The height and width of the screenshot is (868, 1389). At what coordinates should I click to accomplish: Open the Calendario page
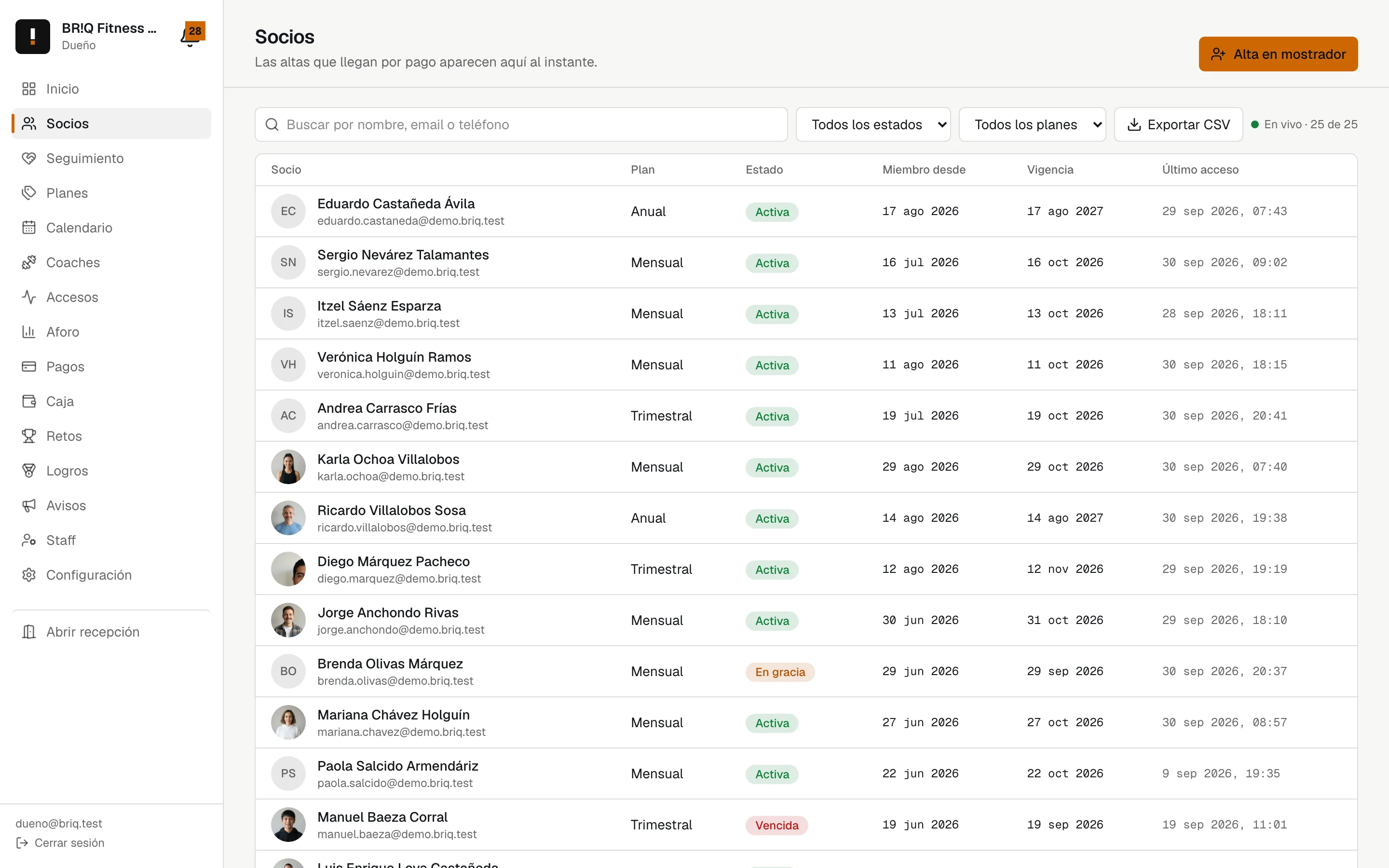pos(111,228)
